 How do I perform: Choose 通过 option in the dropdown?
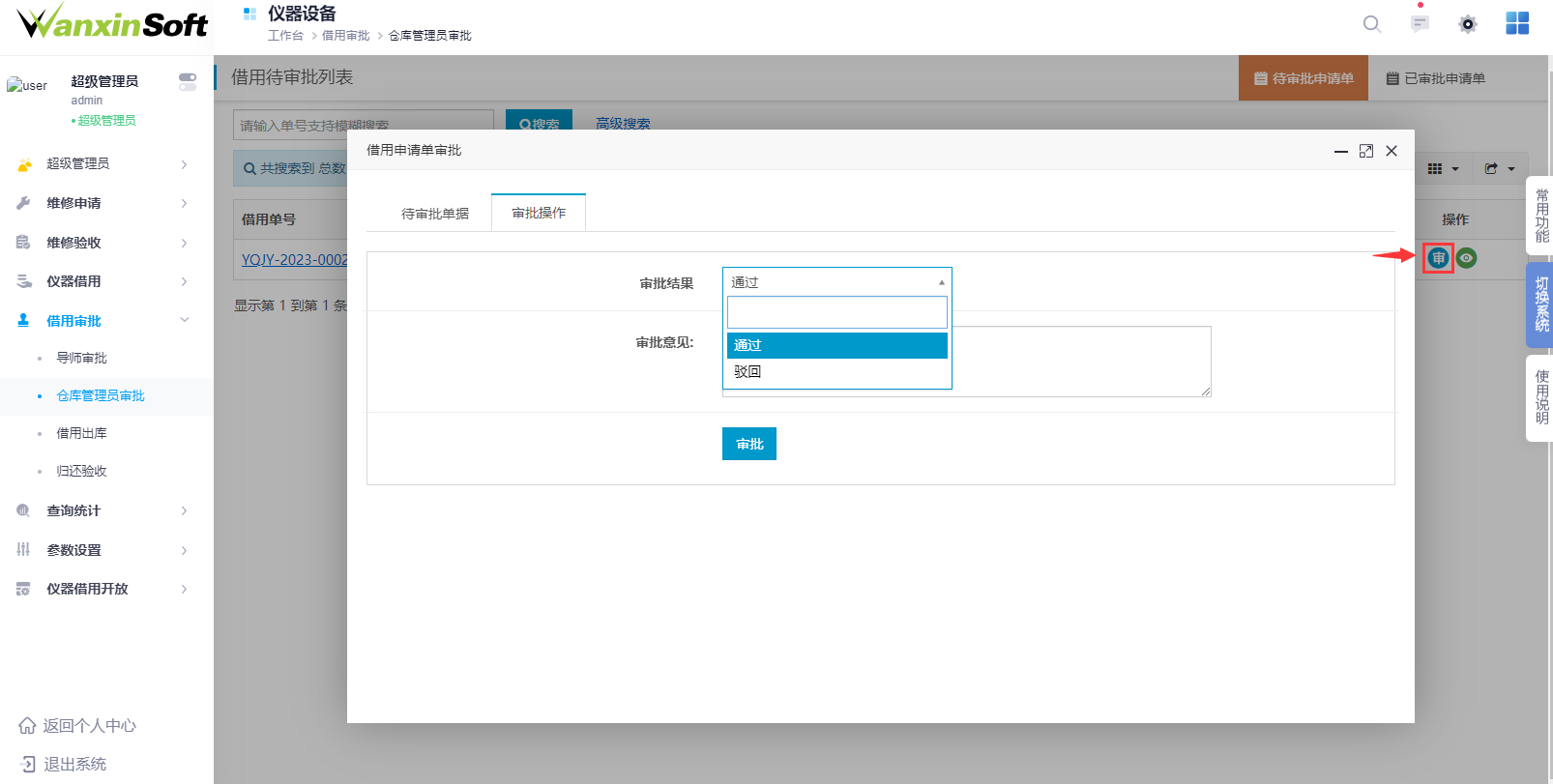[x=747, y=345]
